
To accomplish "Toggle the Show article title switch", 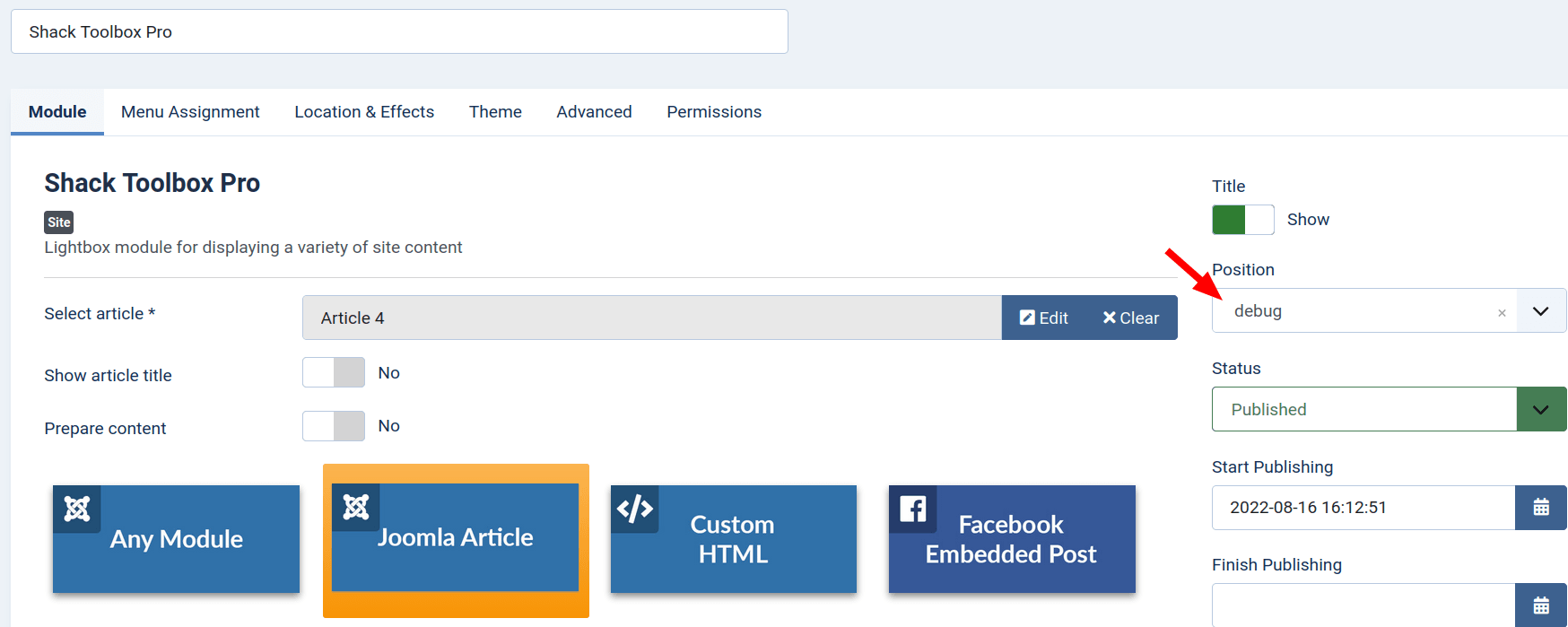I will [334, 372].
